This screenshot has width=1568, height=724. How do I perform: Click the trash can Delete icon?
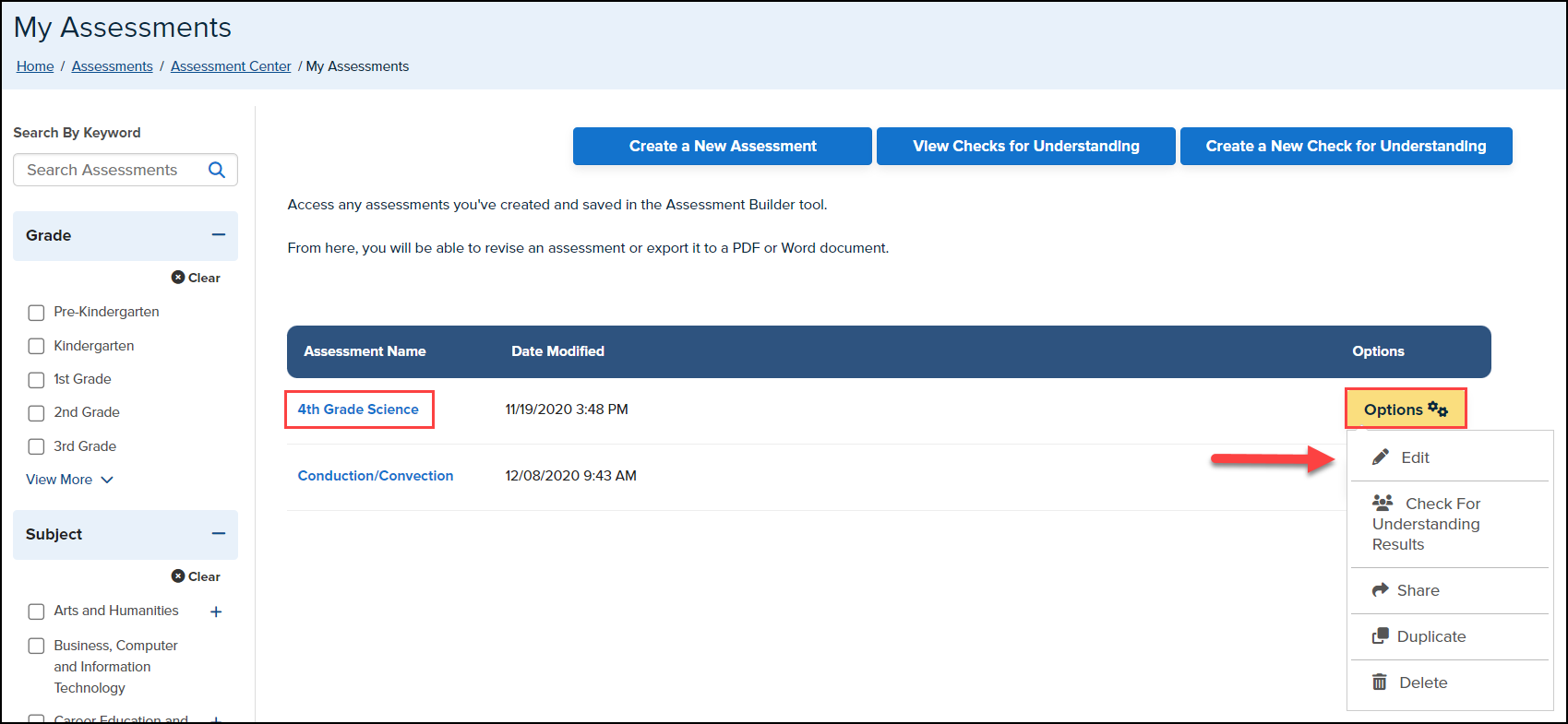point(1380,682)
